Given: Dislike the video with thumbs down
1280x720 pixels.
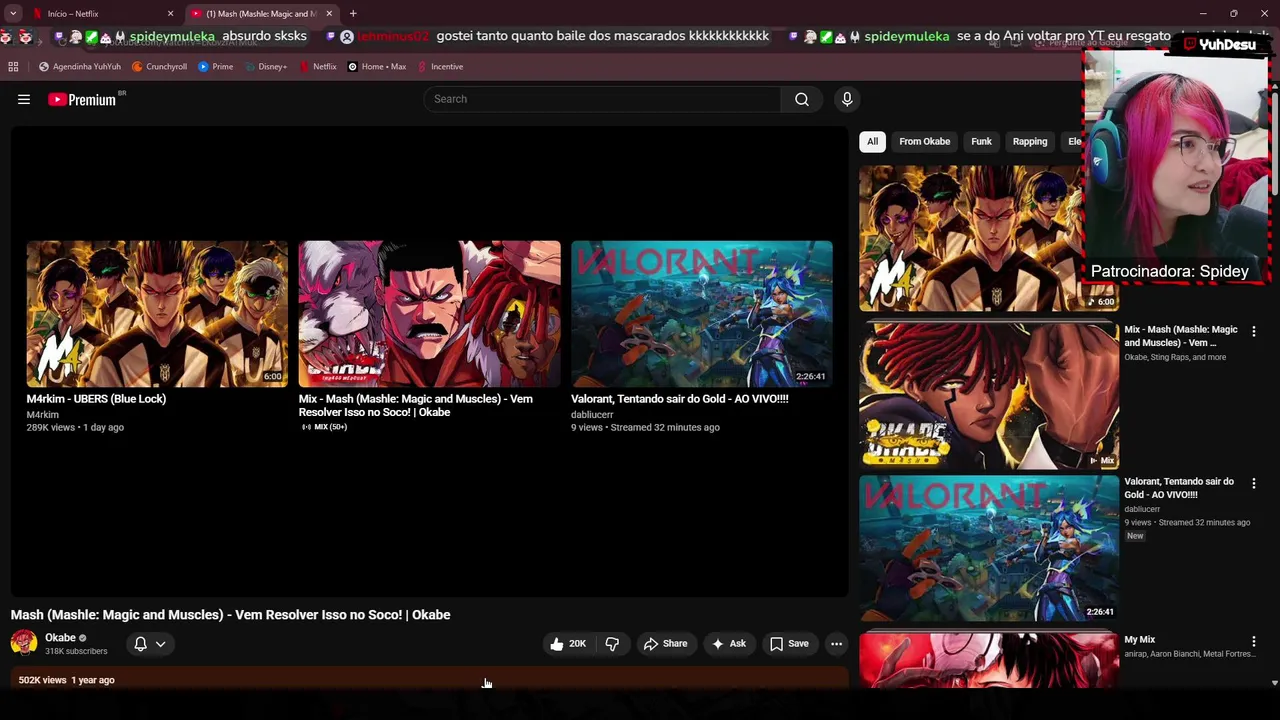Looking at the screenshot, I should (612, 644).
